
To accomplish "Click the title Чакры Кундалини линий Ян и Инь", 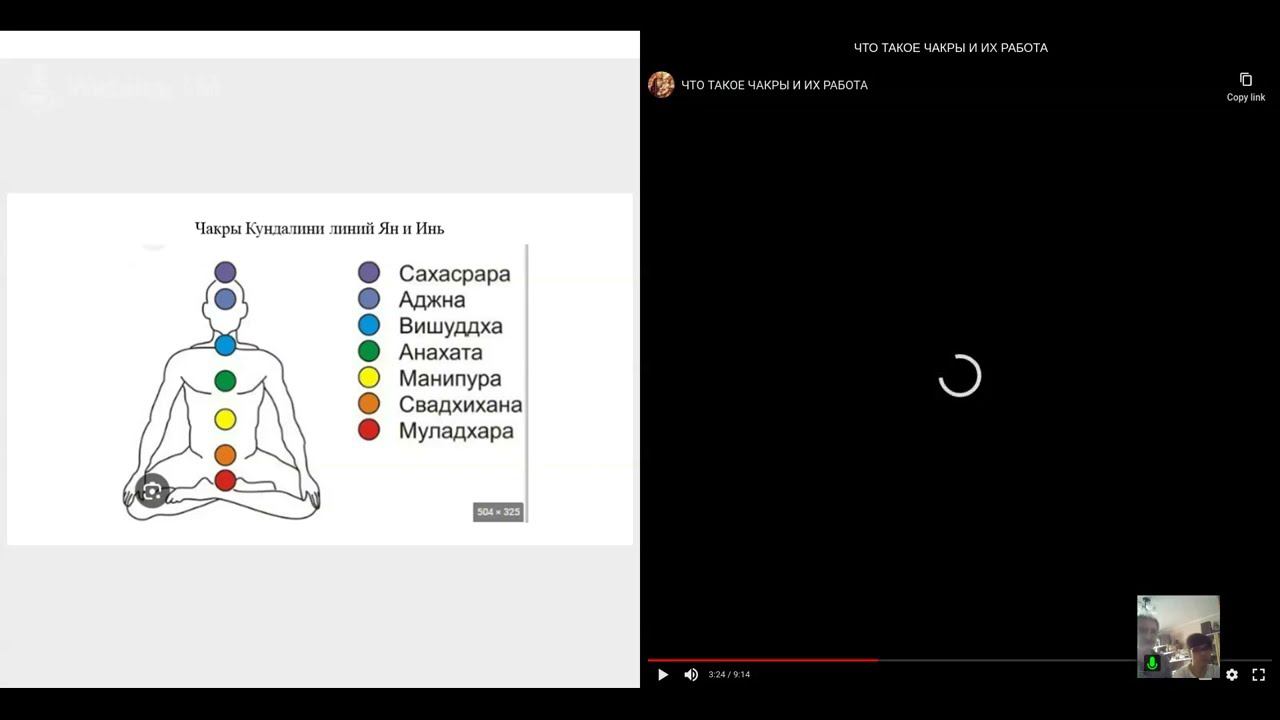I will point(319,228).
